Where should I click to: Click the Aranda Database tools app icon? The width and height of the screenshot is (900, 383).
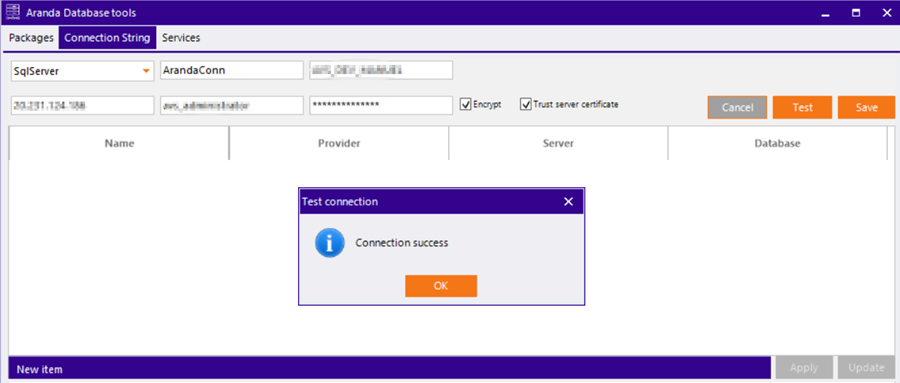(x=13, y=13)
